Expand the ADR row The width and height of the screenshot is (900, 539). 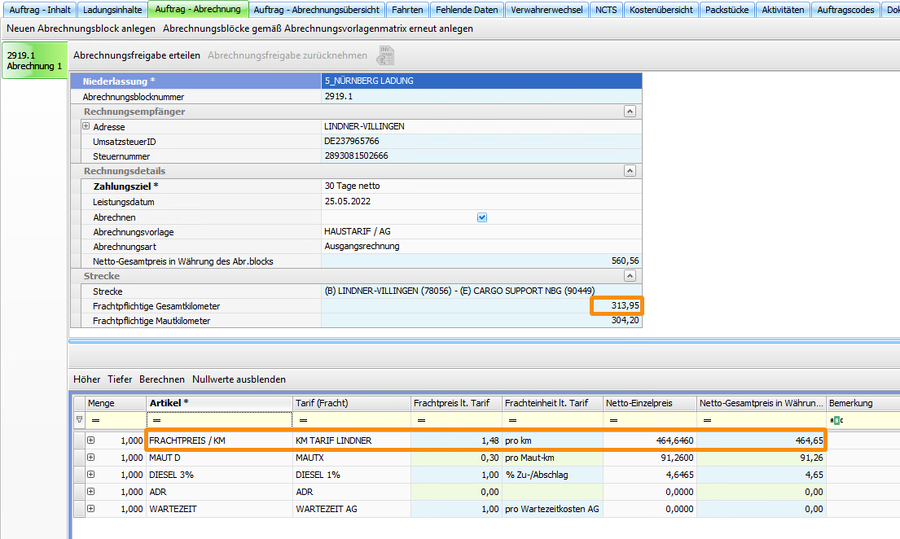pos(91,491)
